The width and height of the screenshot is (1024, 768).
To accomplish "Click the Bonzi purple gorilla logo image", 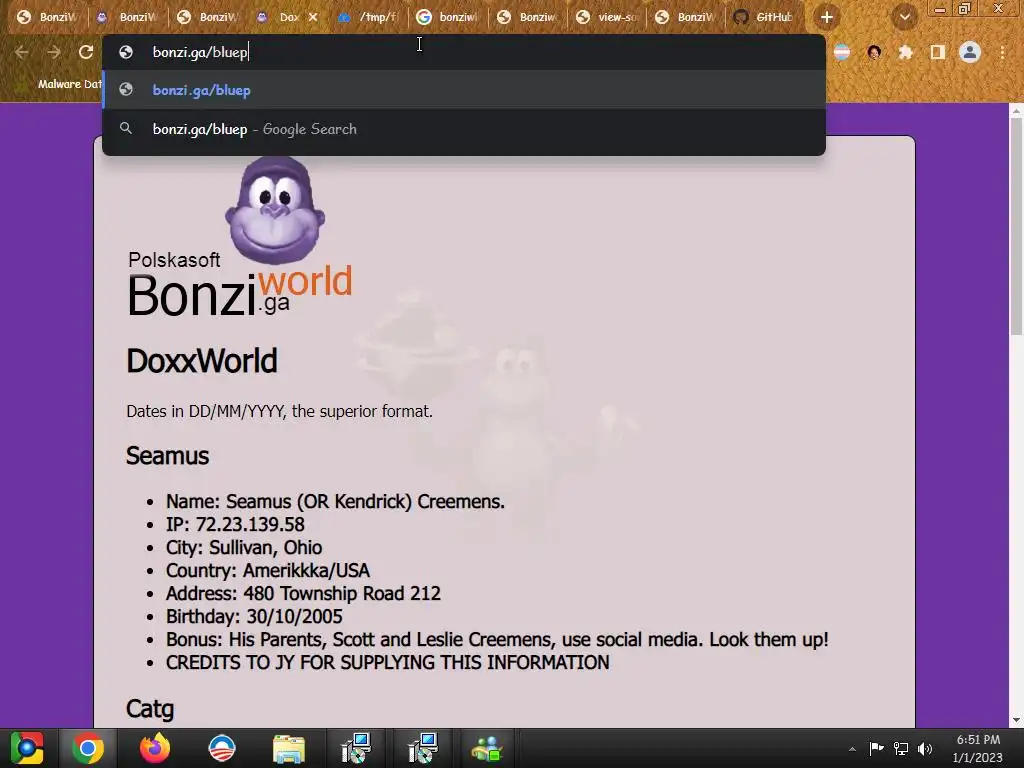I will point(275,210).
